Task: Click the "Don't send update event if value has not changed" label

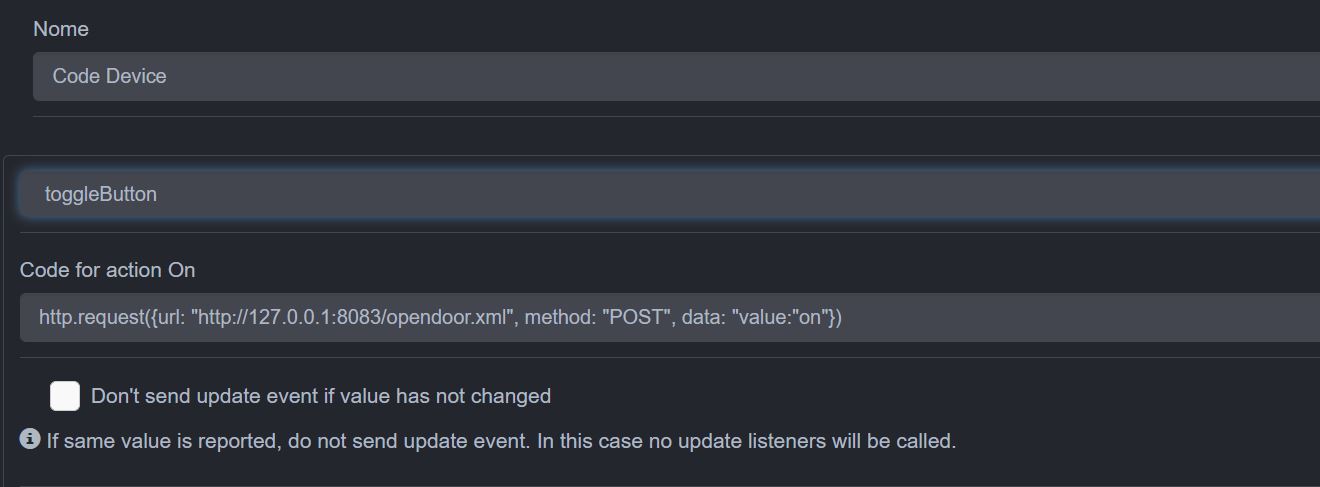Action: (x=320, y=396)
